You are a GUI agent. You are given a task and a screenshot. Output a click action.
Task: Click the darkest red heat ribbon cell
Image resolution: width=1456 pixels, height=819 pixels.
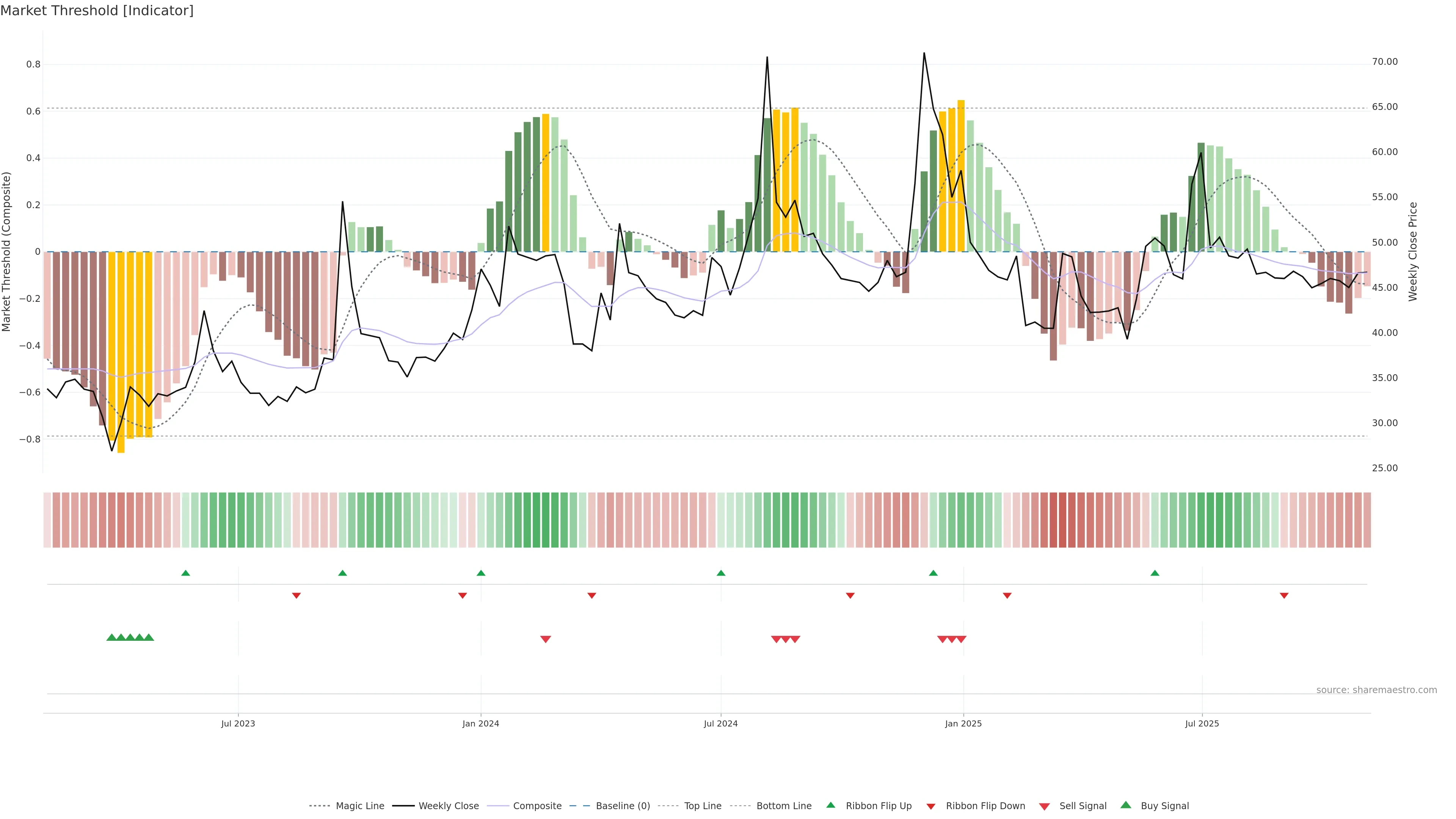pos(1062,520)
